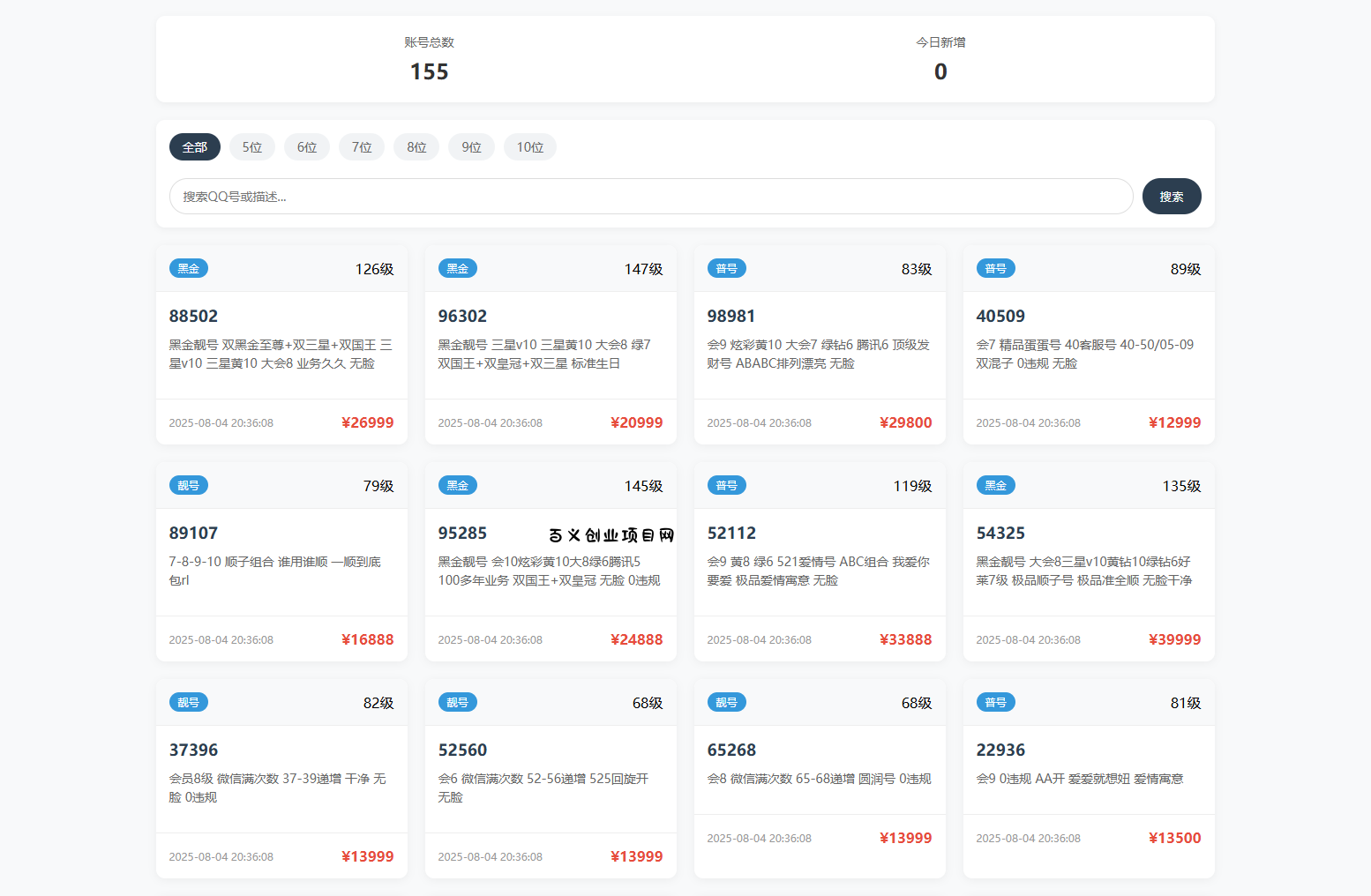Click the 普号 badge on the 119级 card
This screenshot has height=896, width=1371.
tap(727, 485)
